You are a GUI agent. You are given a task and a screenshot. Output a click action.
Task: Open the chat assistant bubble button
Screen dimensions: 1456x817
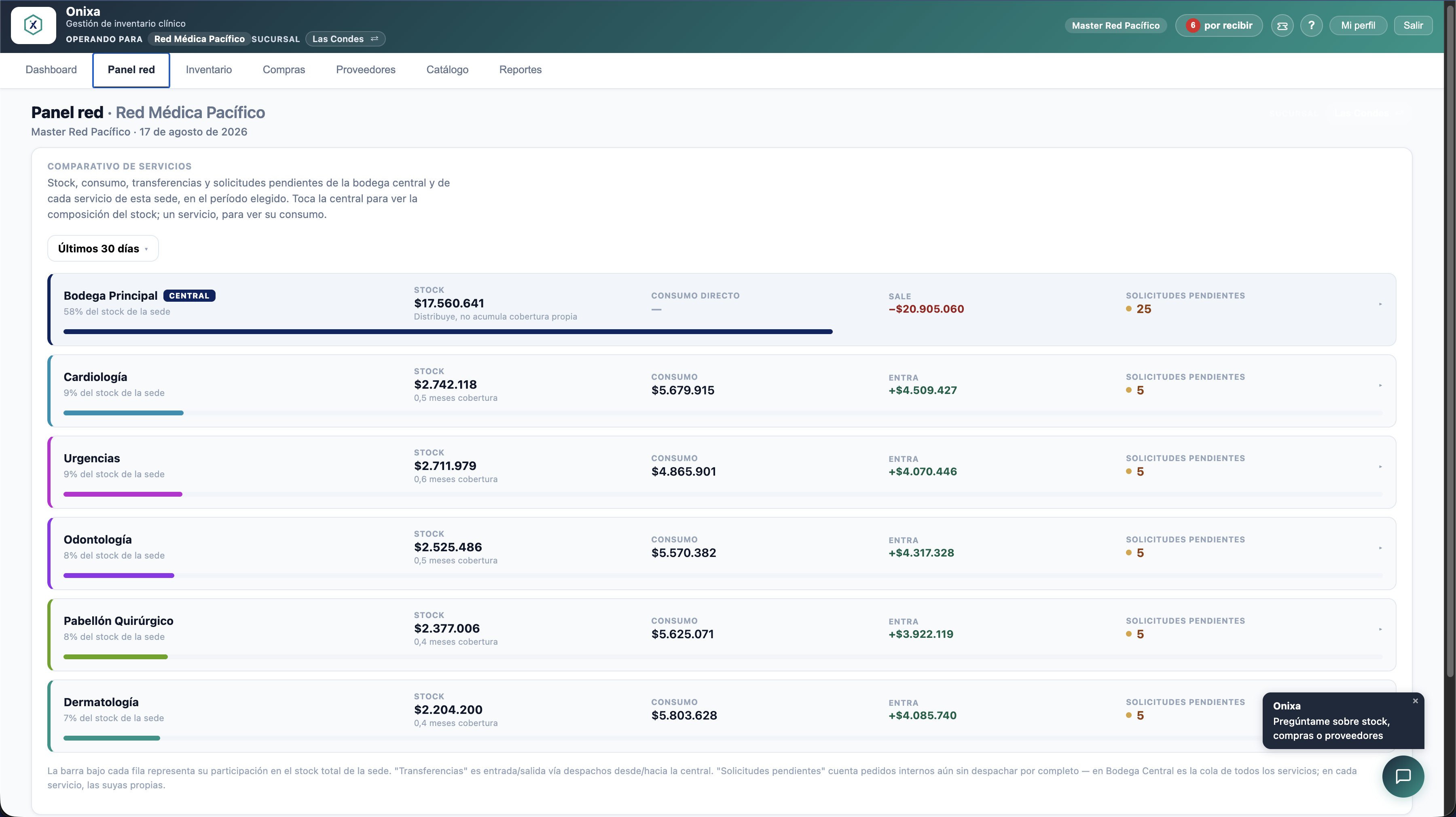[1403, 776]
